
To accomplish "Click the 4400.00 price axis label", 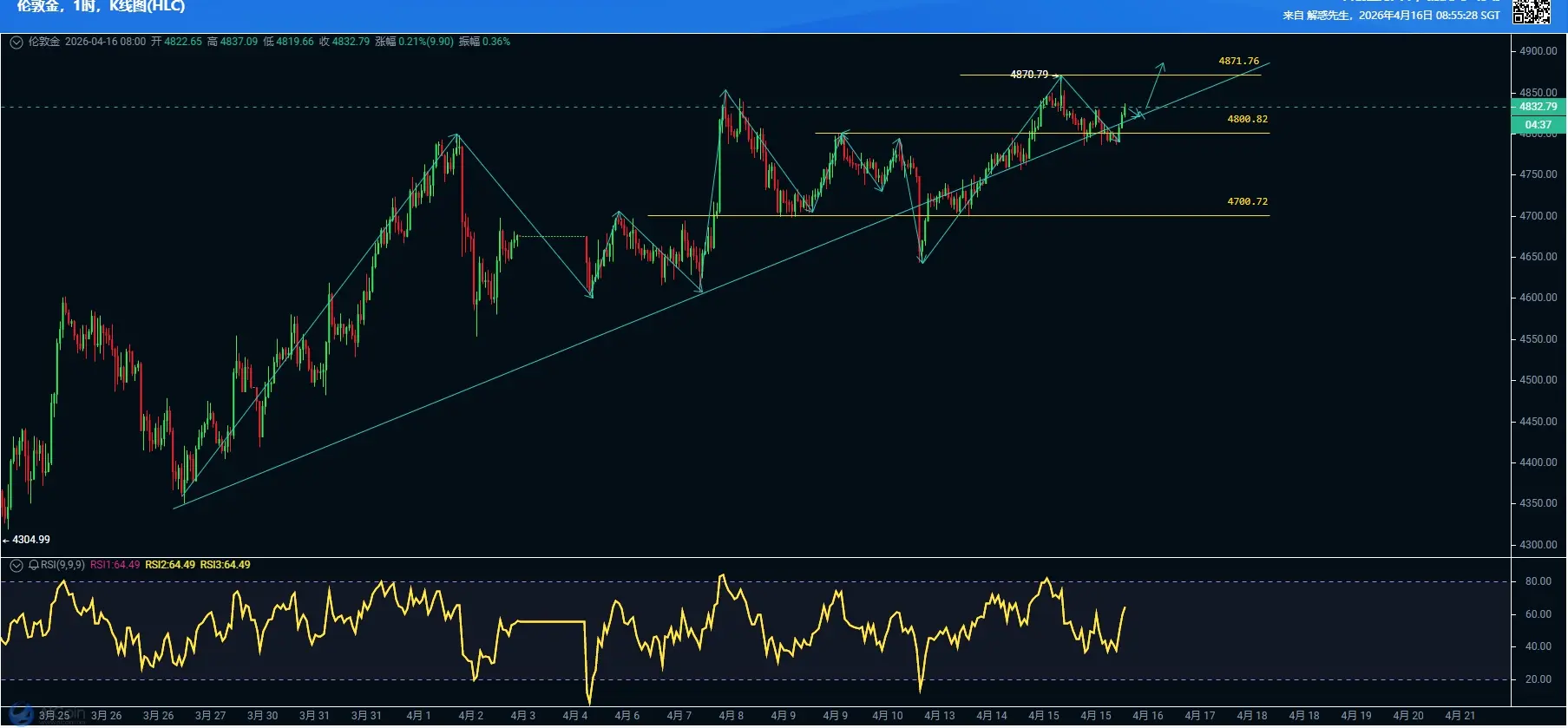I will tap(1538, 462).
